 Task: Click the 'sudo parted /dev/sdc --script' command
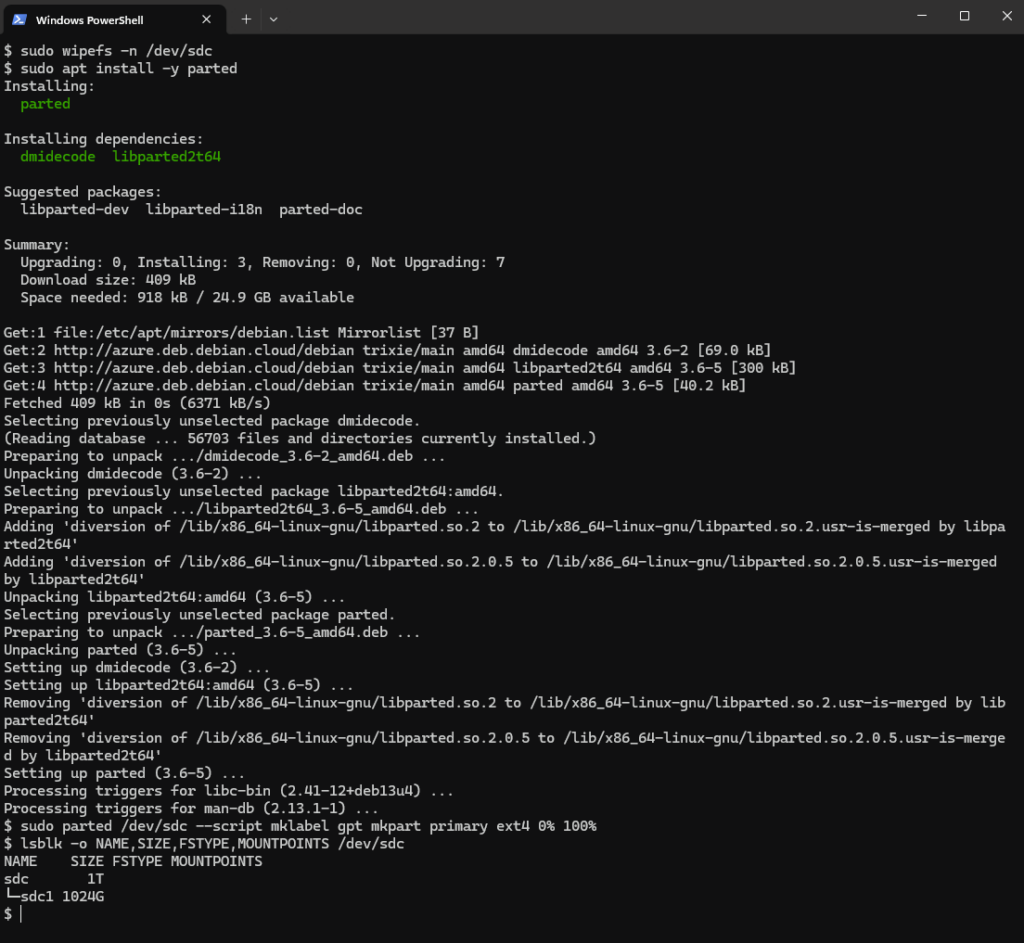pyautogui.click(x=300, y=827)
